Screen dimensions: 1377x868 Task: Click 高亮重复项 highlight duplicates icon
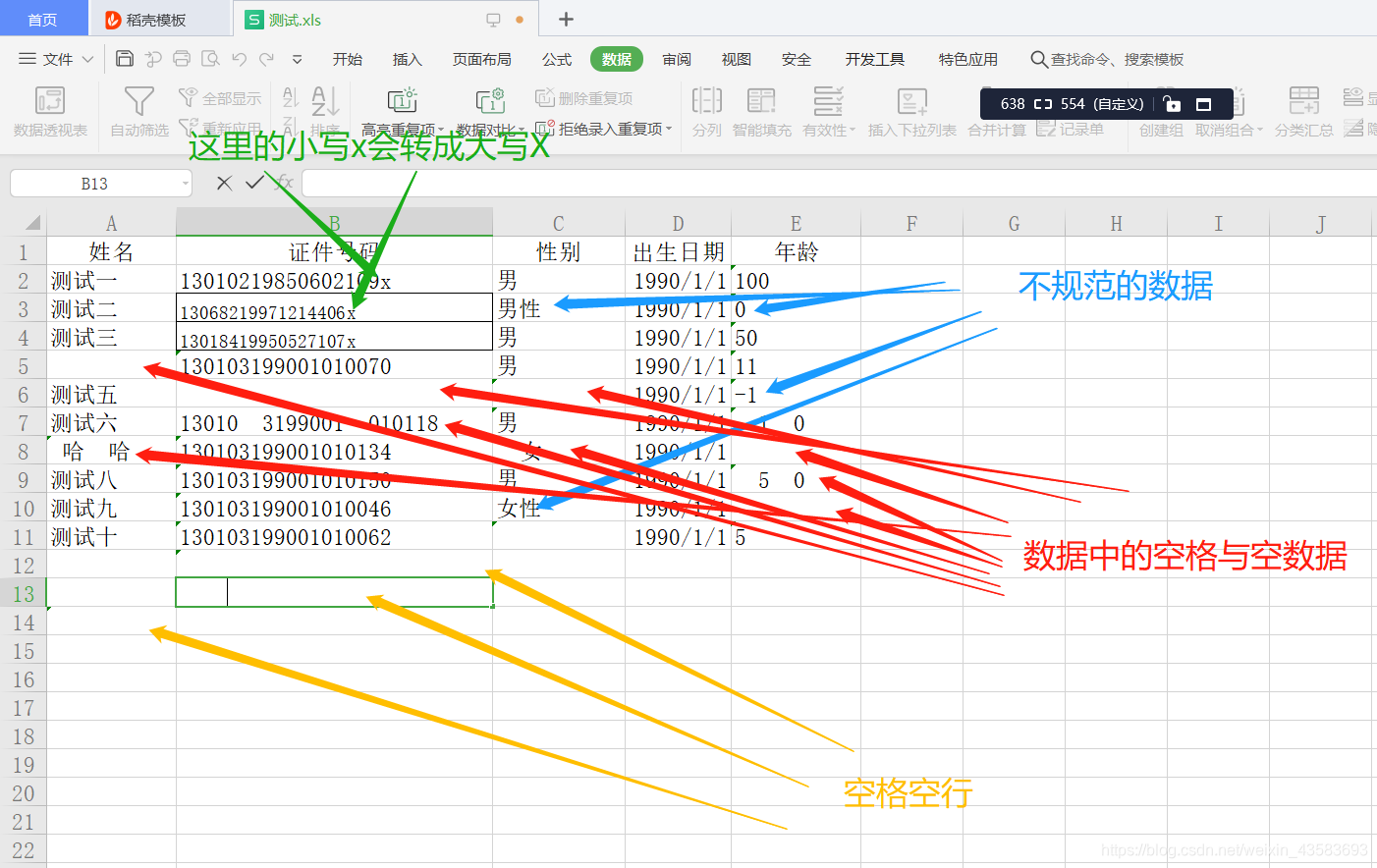402,100
